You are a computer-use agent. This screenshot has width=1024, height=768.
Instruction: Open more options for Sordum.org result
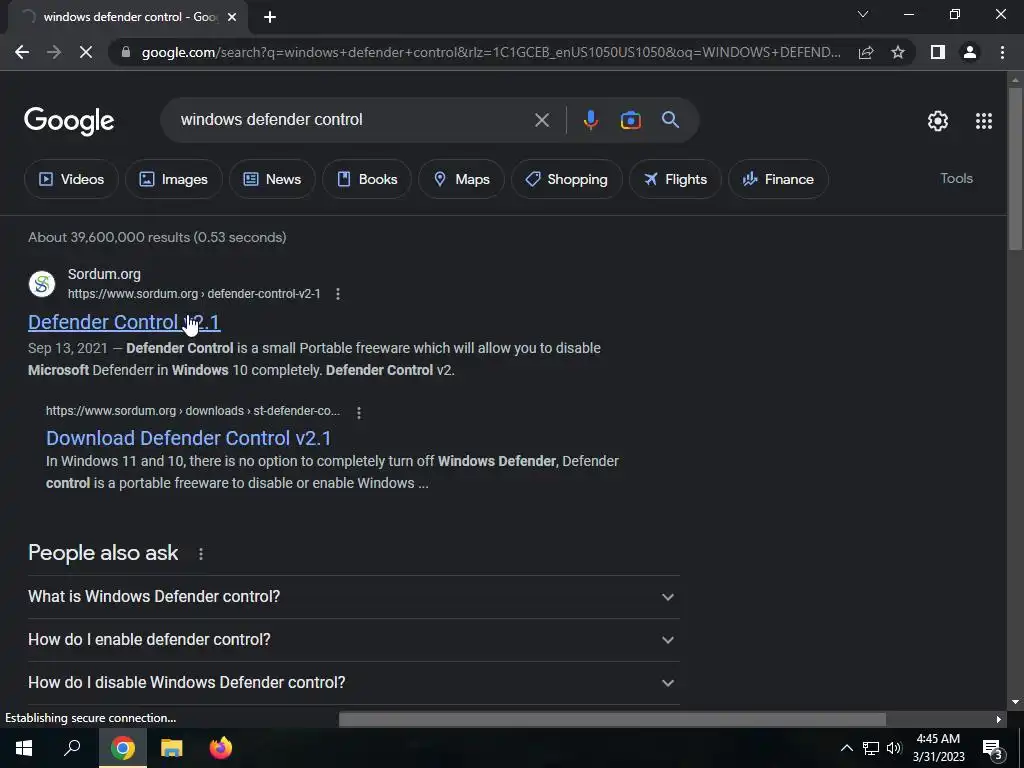click(338, 294)
